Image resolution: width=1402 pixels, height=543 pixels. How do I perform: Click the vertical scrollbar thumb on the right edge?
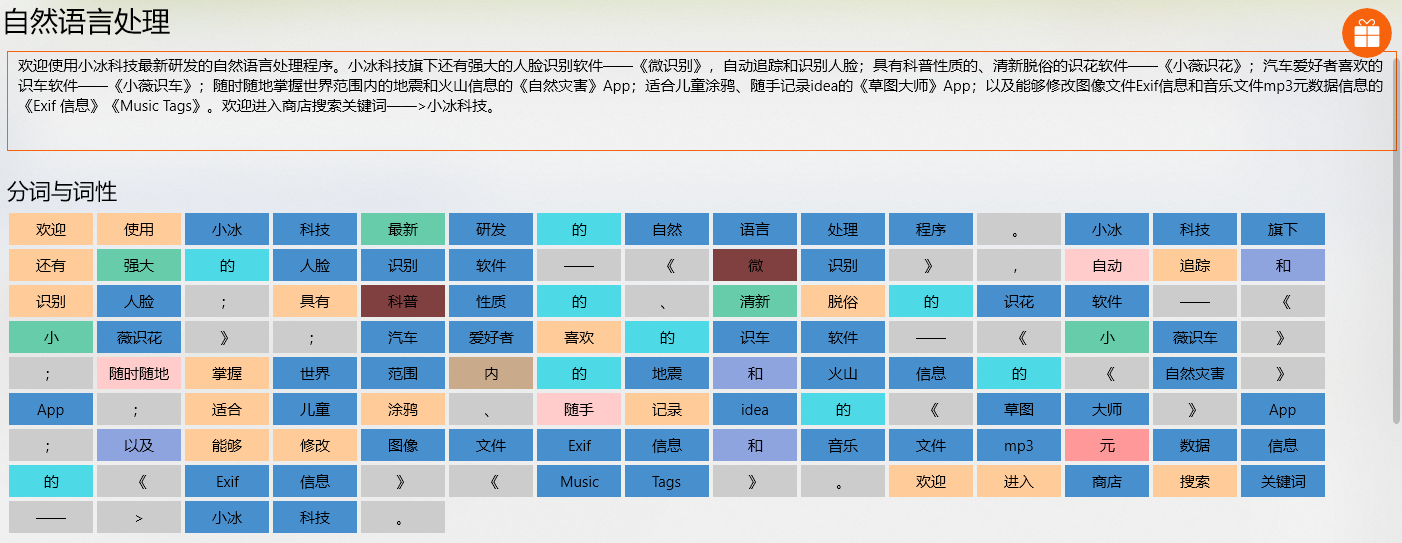tap(1397, 240)
